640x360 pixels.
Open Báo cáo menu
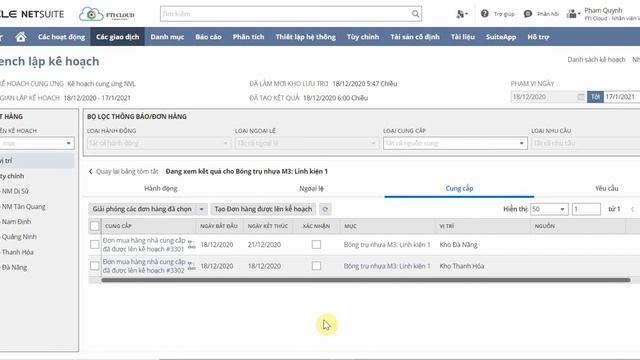coord(208,37)
